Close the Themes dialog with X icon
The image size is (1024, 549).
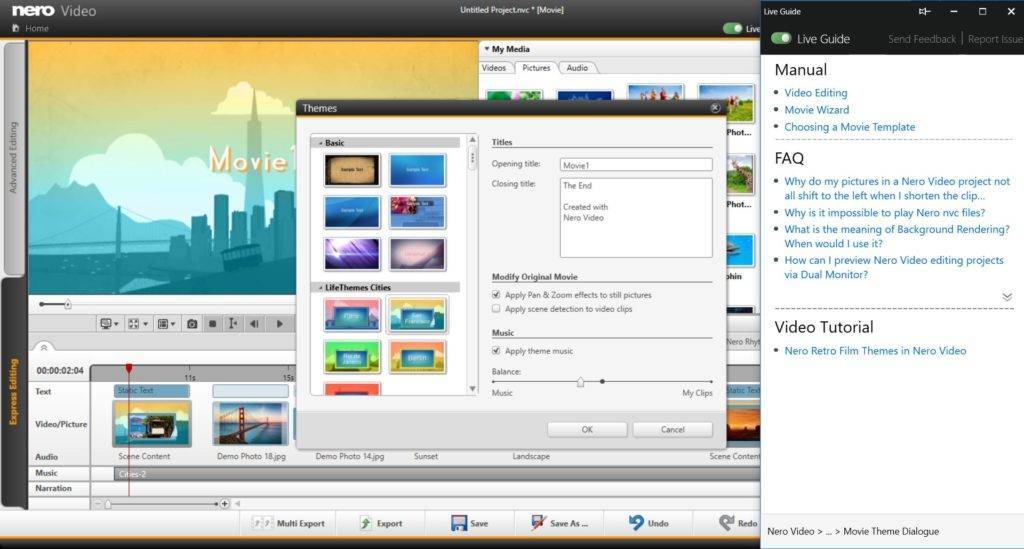click(715, 108)
